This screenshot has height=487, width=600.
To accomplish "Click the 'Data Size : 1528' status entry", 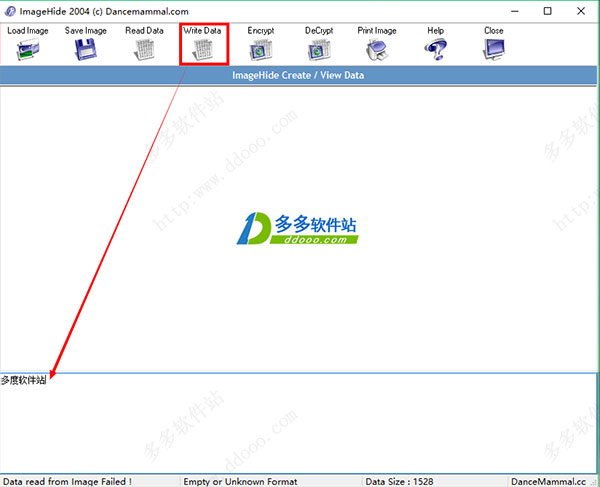I will (399, 481).
